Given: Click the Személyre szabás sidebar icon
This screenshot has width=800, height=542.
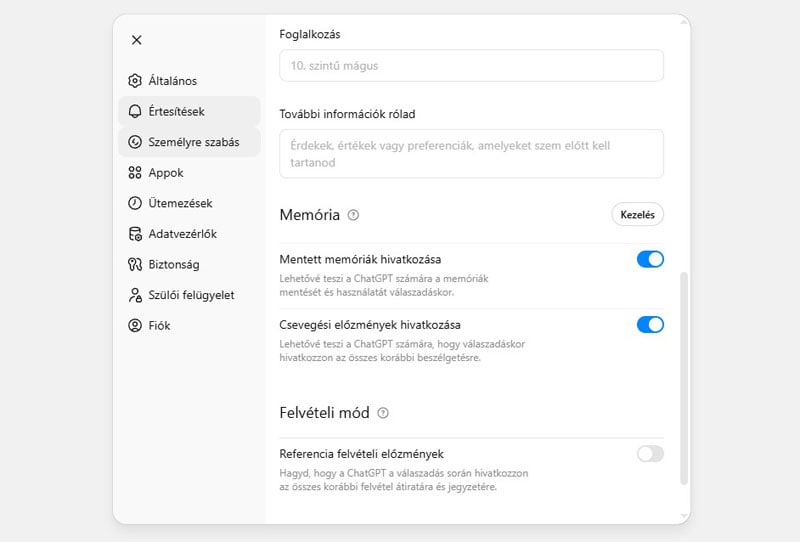Looking at the screenshot, I should click(x=135, y=142).
